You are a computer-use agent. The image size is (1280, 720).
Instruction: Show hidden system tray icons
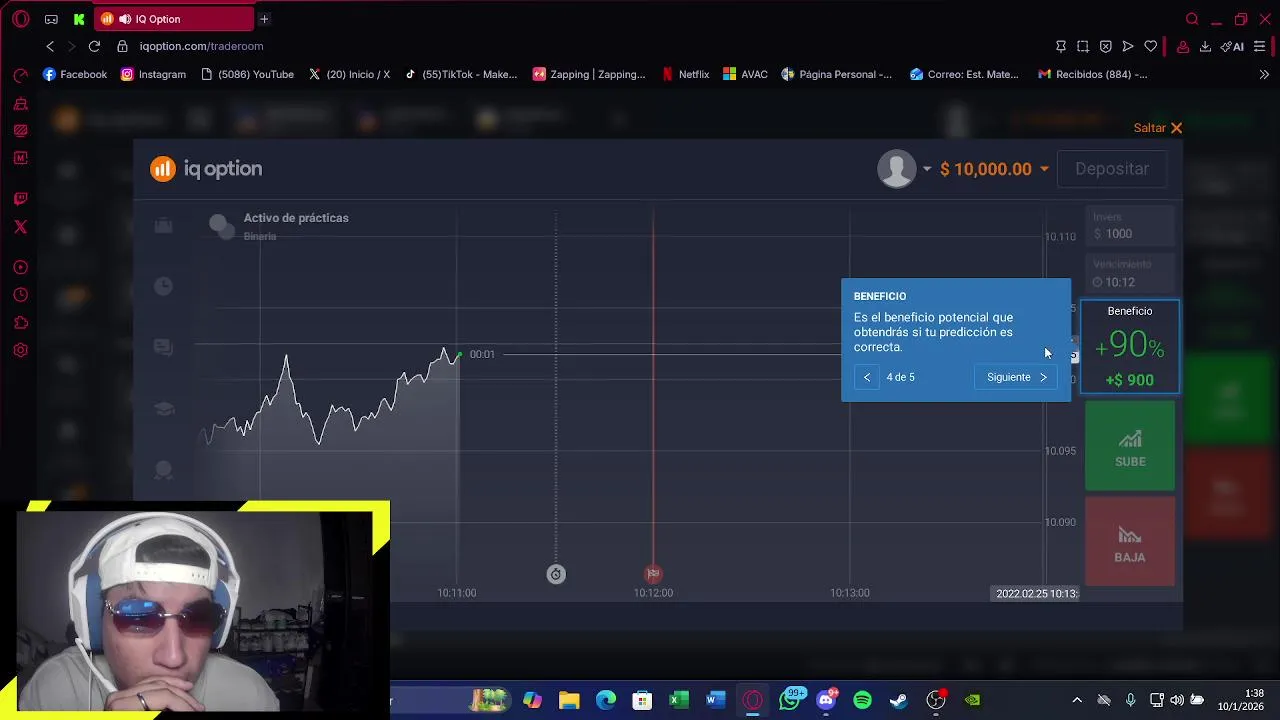[x=1077, y=700]
